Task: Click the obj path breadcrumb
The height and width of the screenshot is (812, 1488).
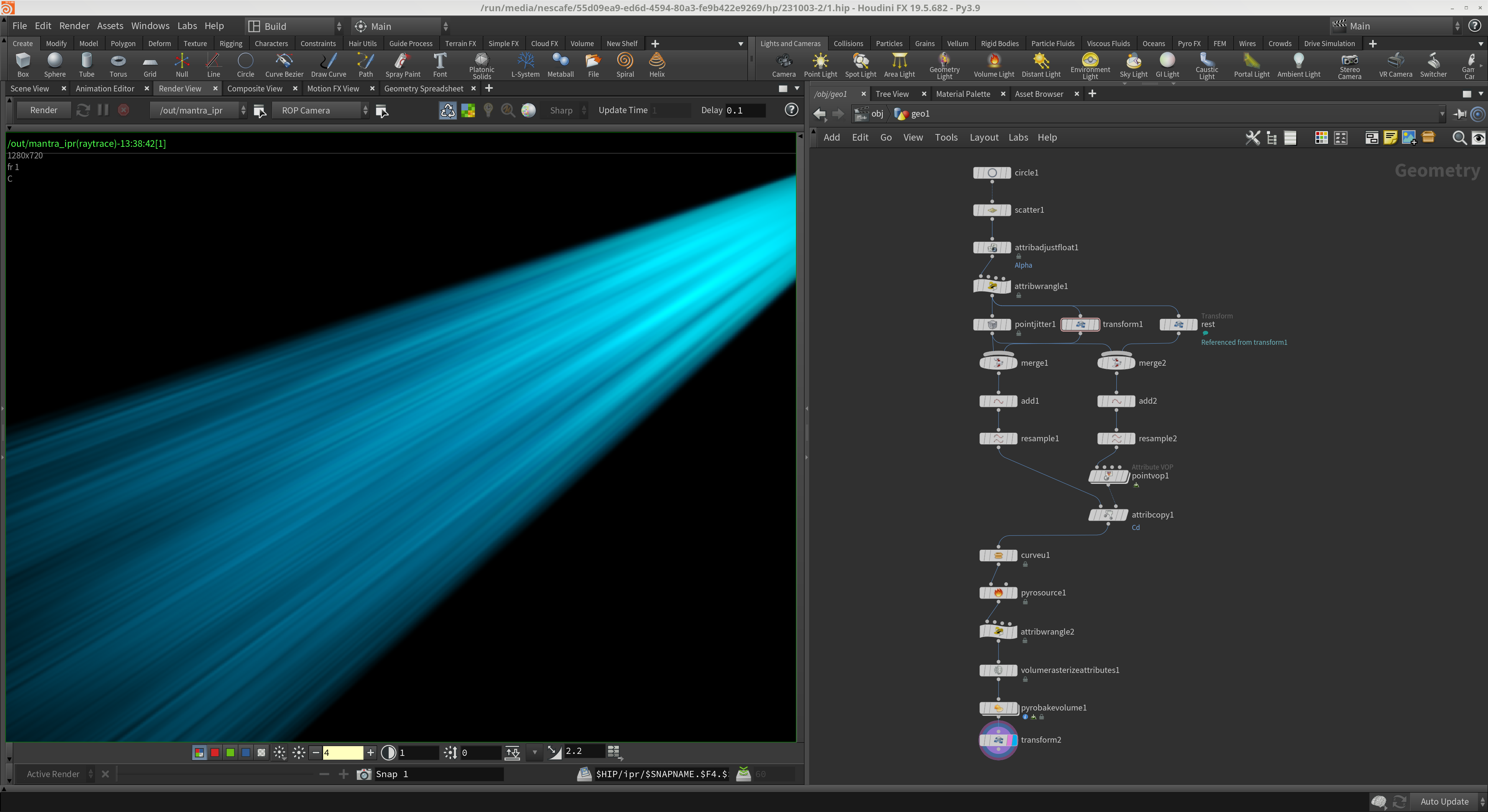Action: 869,114
